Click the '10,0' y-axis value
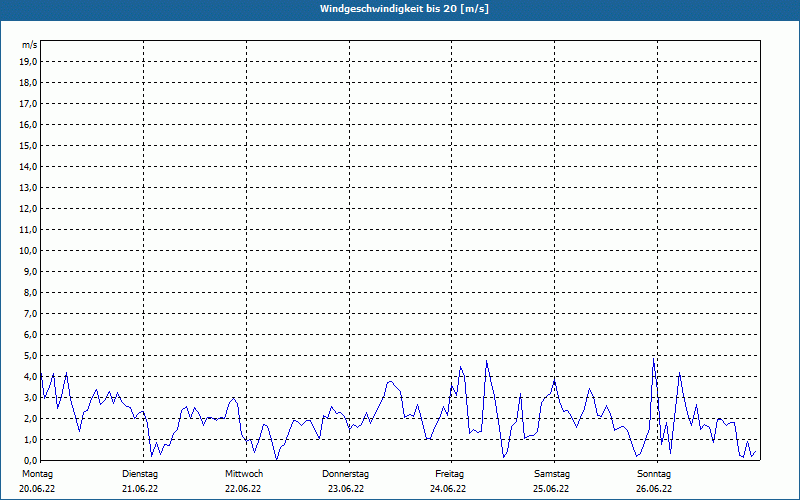Viewport: 800px width, 500px height. [x=29, y=251]
